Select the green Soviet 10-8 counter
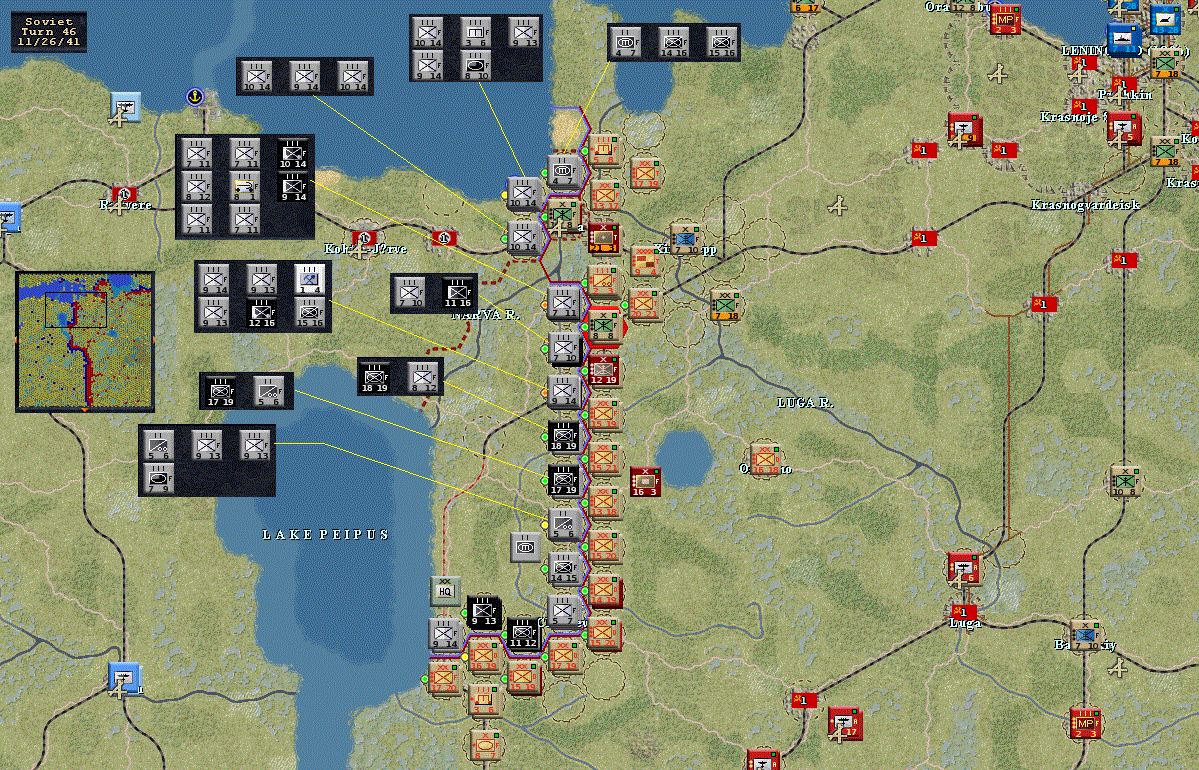 pos(1125,481)
